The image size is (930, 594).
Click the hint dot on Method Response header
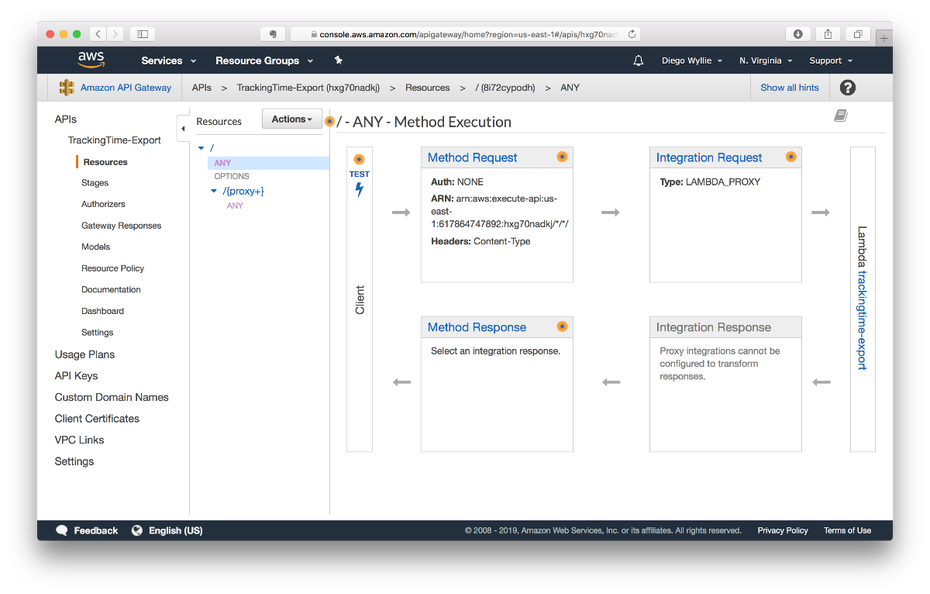tap(562, 326)
